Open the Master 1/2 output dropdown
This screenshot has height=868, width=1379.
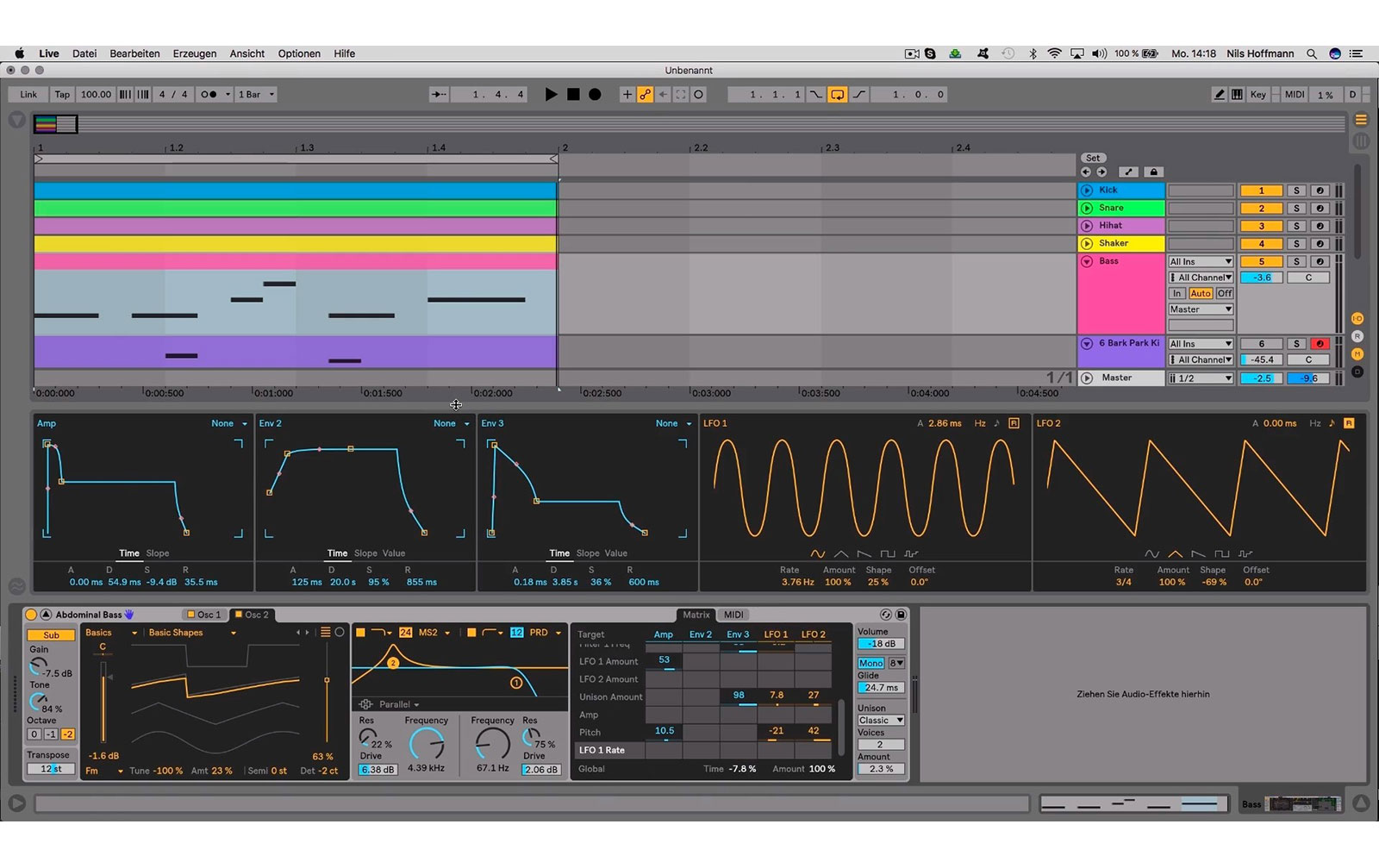coord(1201,378)
